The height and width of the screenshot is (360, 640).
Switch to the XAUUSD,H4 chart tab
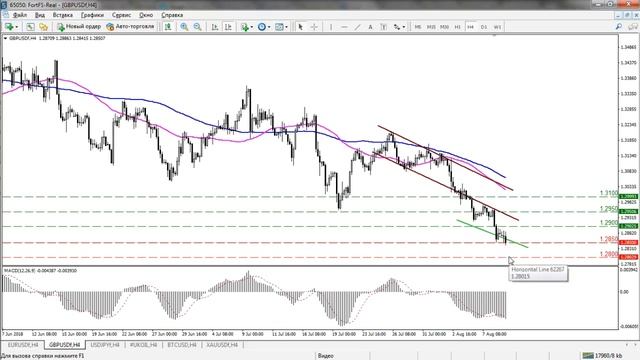coord(222,345)
